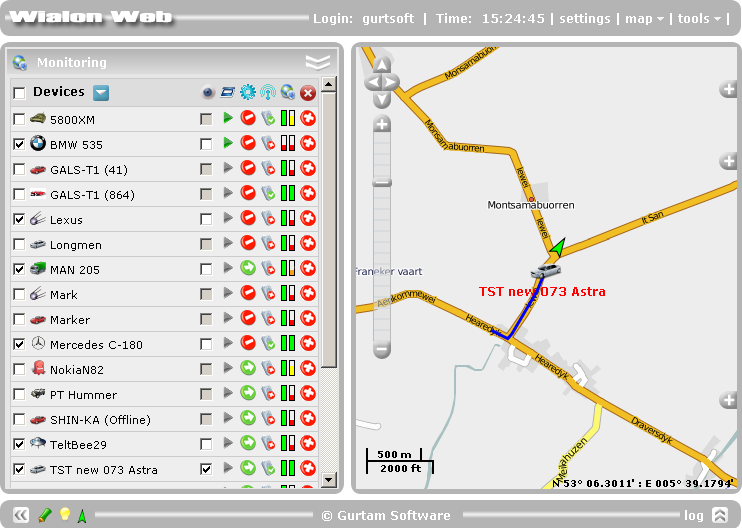This screenshot has width=742, height=528.
Task: Click the green arrow icon in bottom bar
Action: (x=82, y=515)
